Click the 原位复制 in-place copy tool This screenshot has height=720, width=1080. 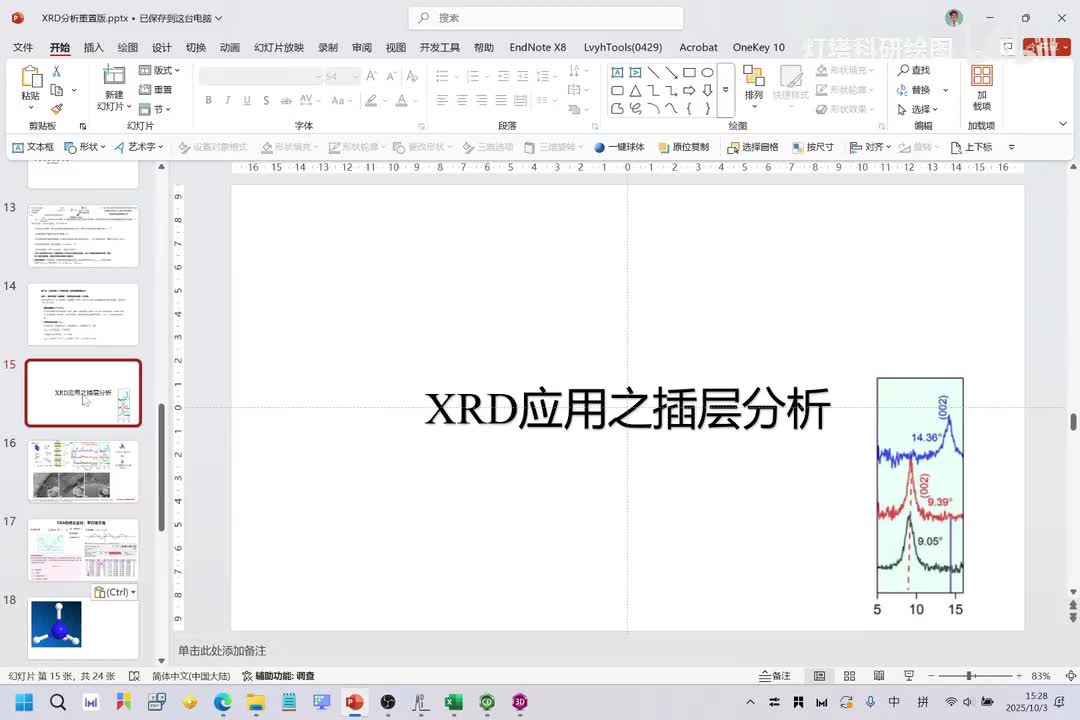coord(683,147)
